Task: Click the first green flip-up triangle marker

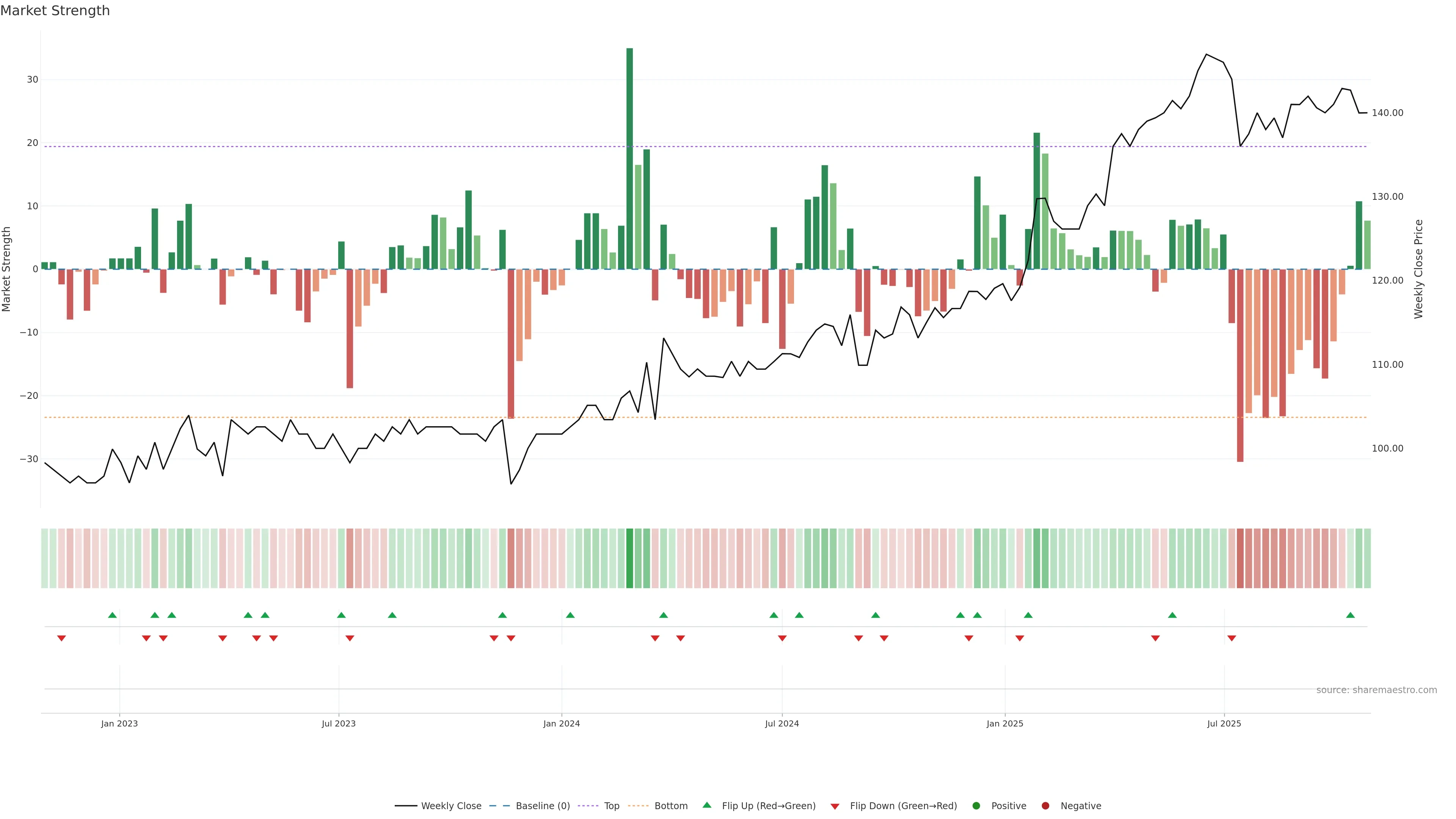Action: 113,615
